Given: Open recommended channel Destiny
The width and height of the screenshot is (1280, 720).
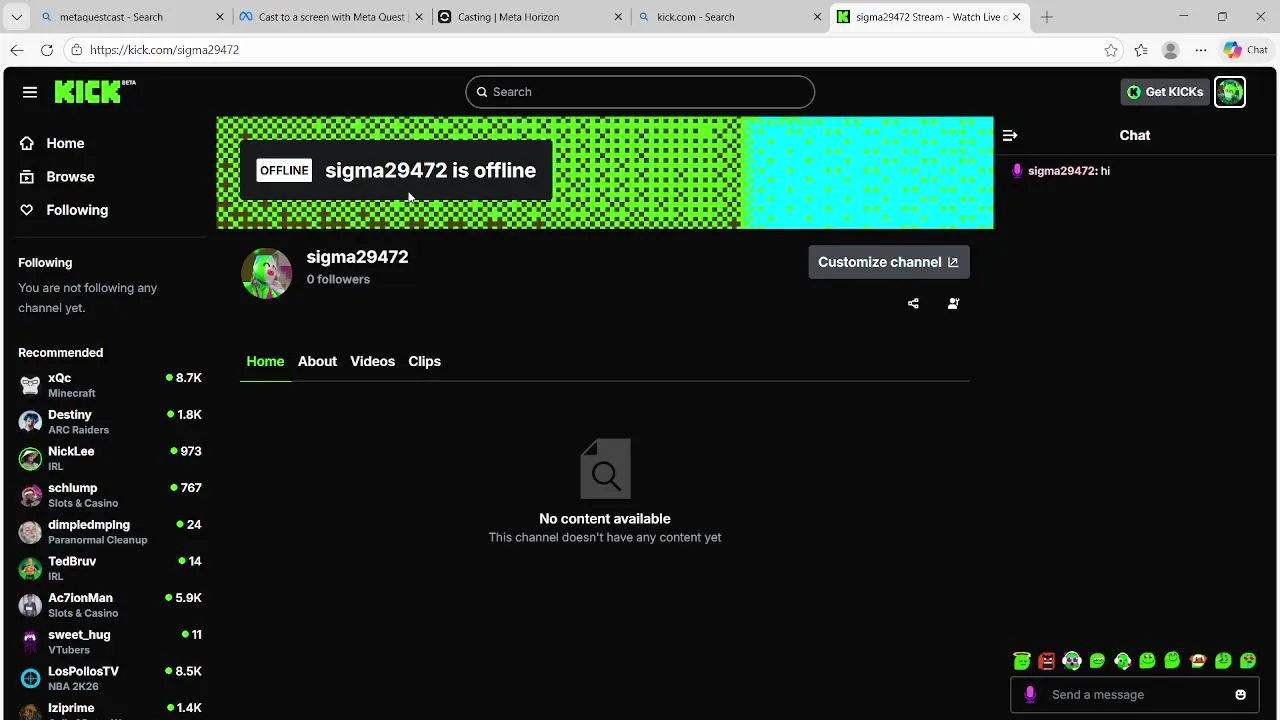Looking at the screenshot, I should pyautogui.click(x=110, y=422).
